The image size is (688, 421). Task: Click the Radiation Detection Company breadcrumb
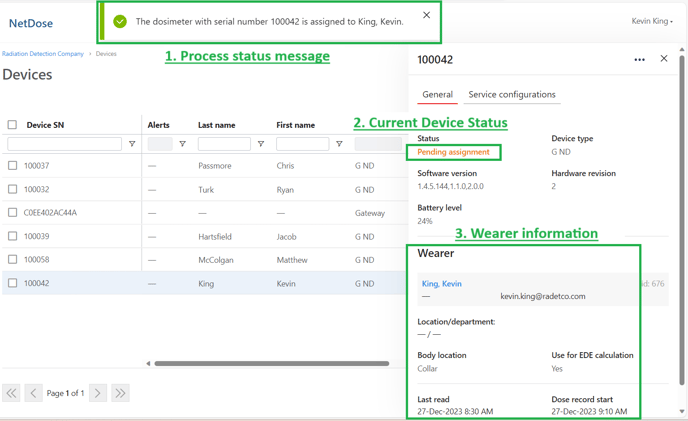(x=43, y=54)
